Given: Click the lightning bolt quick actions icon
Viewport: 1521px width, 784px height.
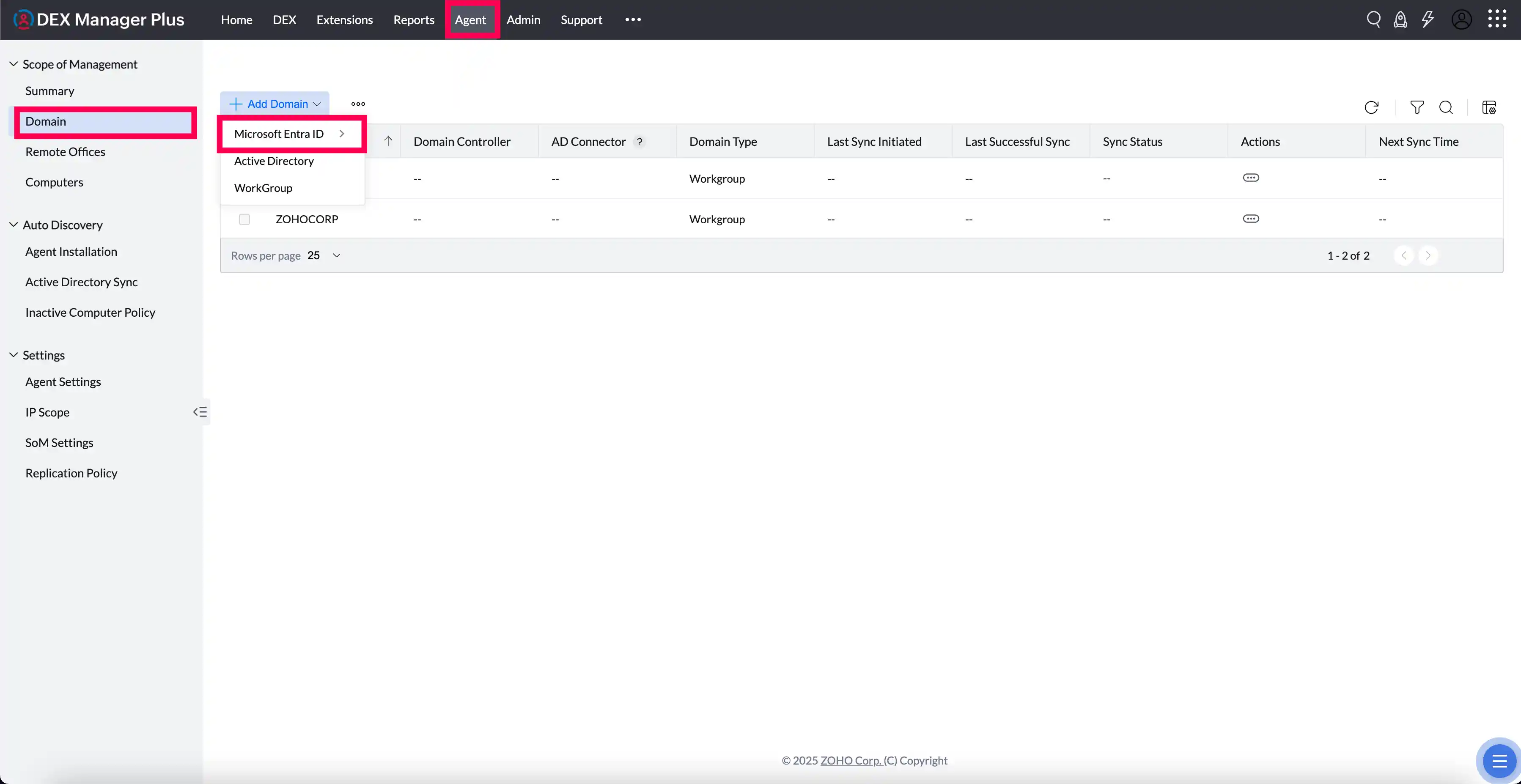Looking at the screenshot, I should tap(1428, 19).
